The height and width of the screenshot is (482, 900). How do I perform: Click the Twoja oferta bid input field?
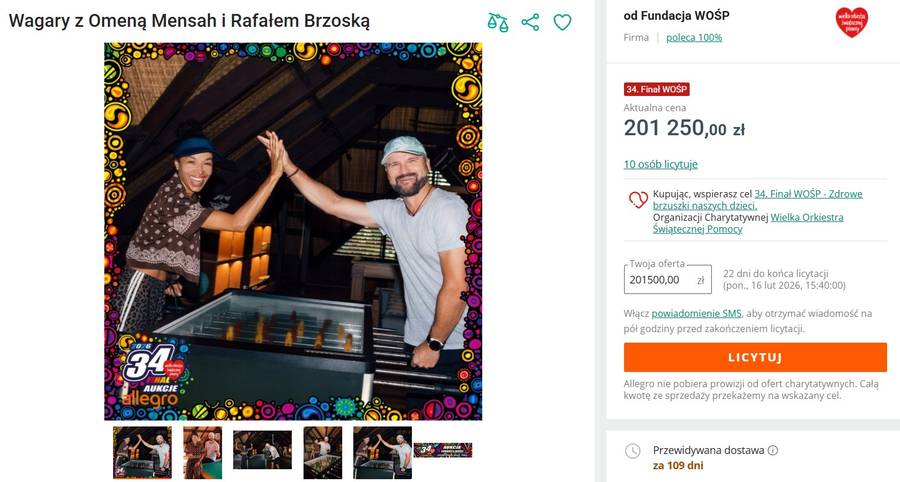click(x=657, y=280)
